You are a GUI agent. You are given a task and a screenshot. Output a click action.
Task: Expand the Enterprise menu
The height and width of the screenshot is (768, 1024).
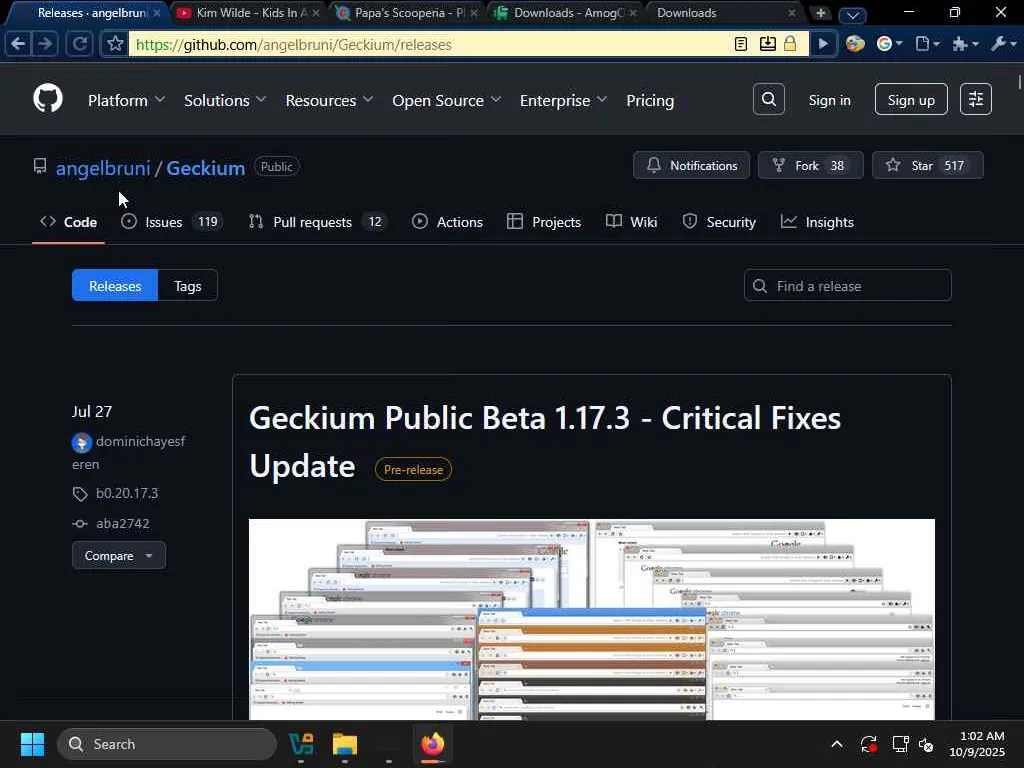pyautogui.click(x=564, y=101)
